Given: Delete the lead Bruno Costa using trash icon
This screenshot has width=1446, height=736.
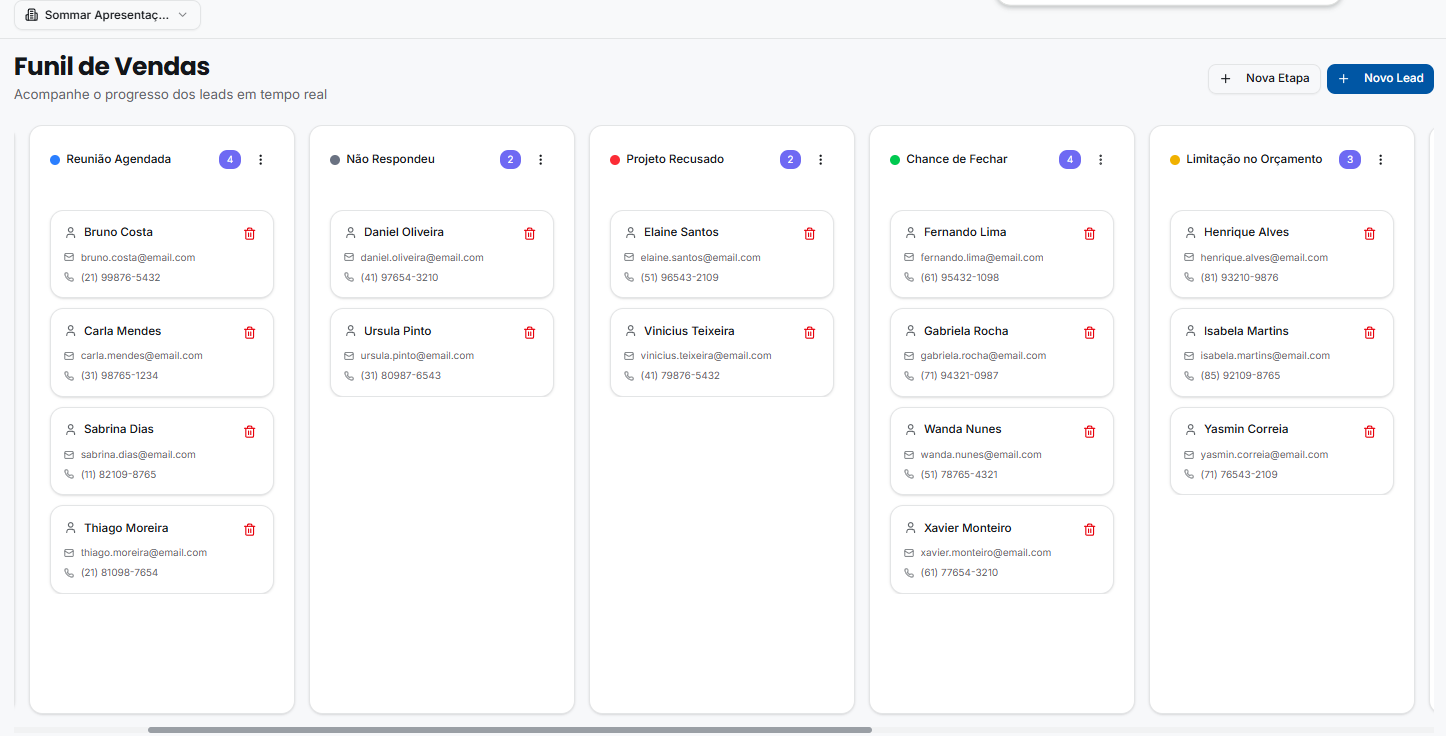Looking at the screenshot, I should [x=249, y=233].
